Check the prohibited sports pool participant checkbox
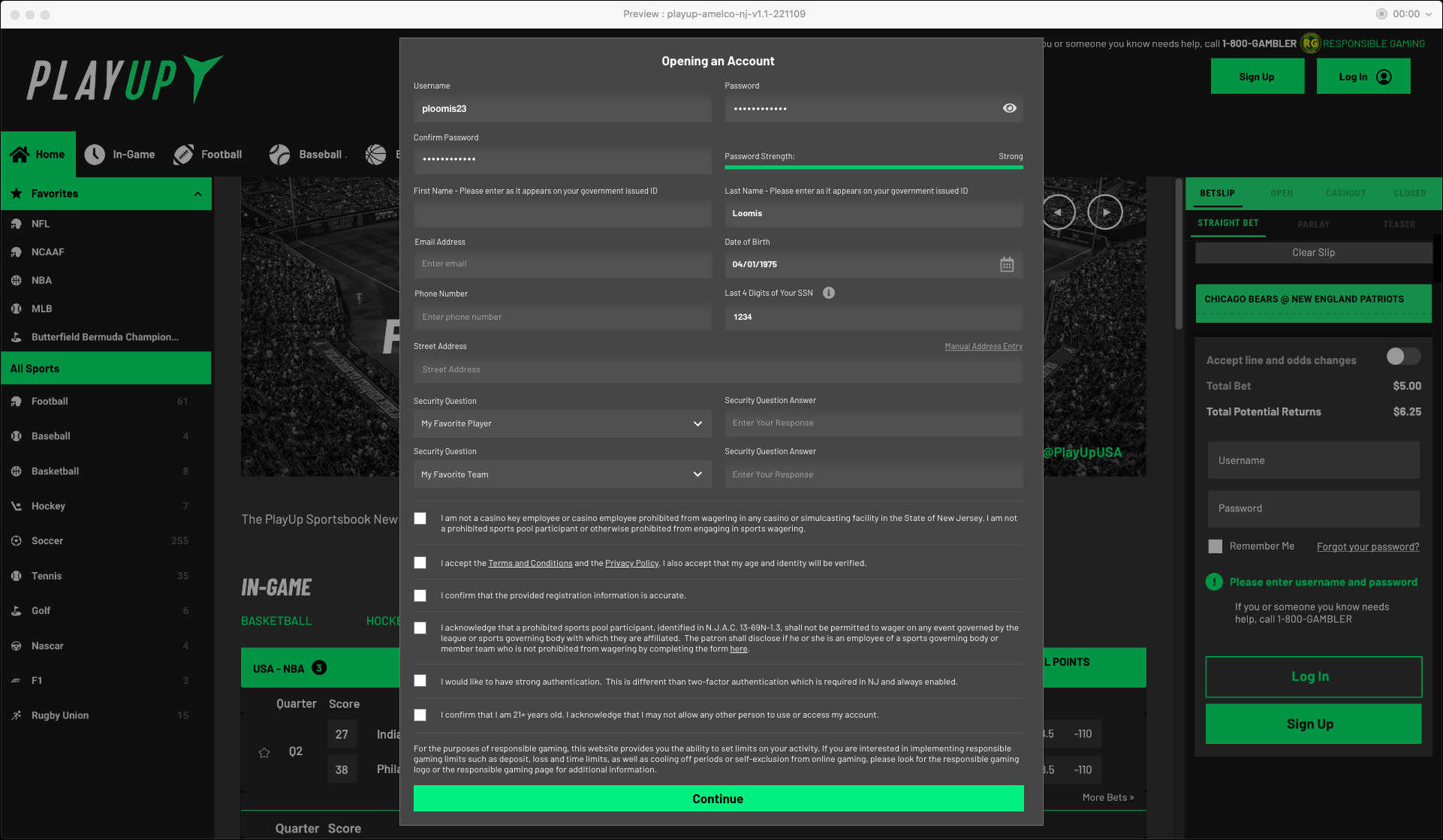 tap(420, 628)
